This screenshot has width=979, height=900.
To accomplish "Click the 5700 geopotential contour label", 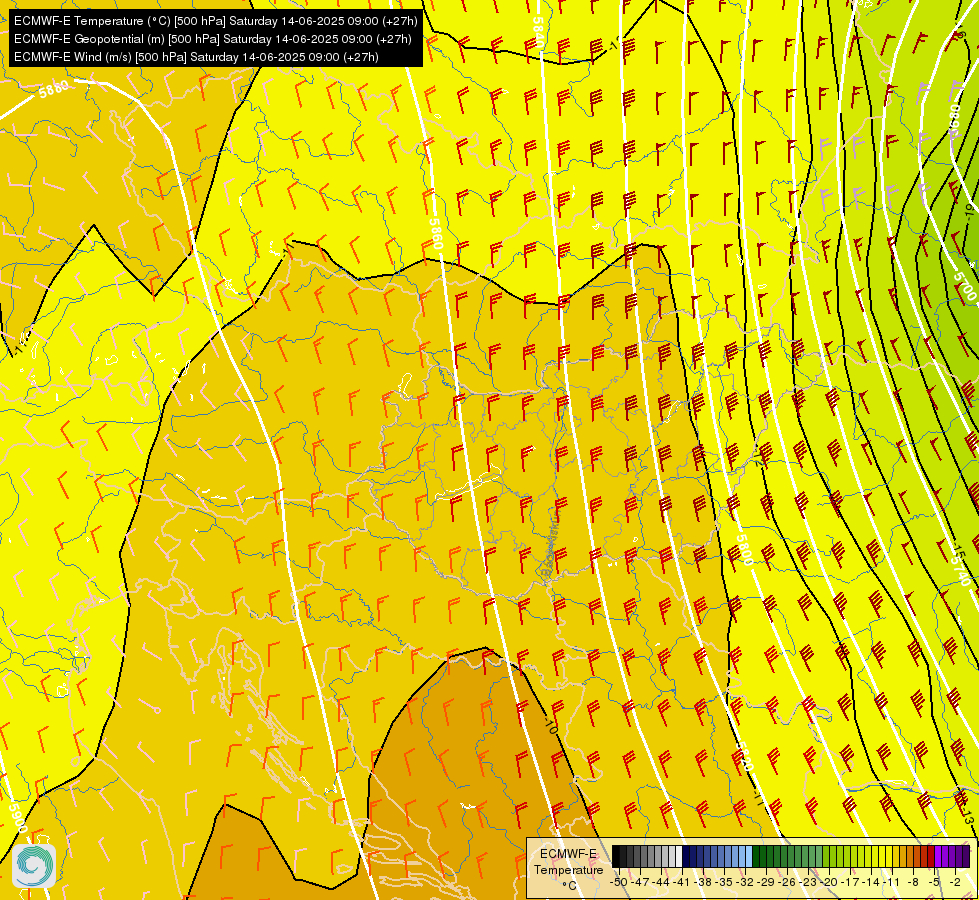I will 965,285.
